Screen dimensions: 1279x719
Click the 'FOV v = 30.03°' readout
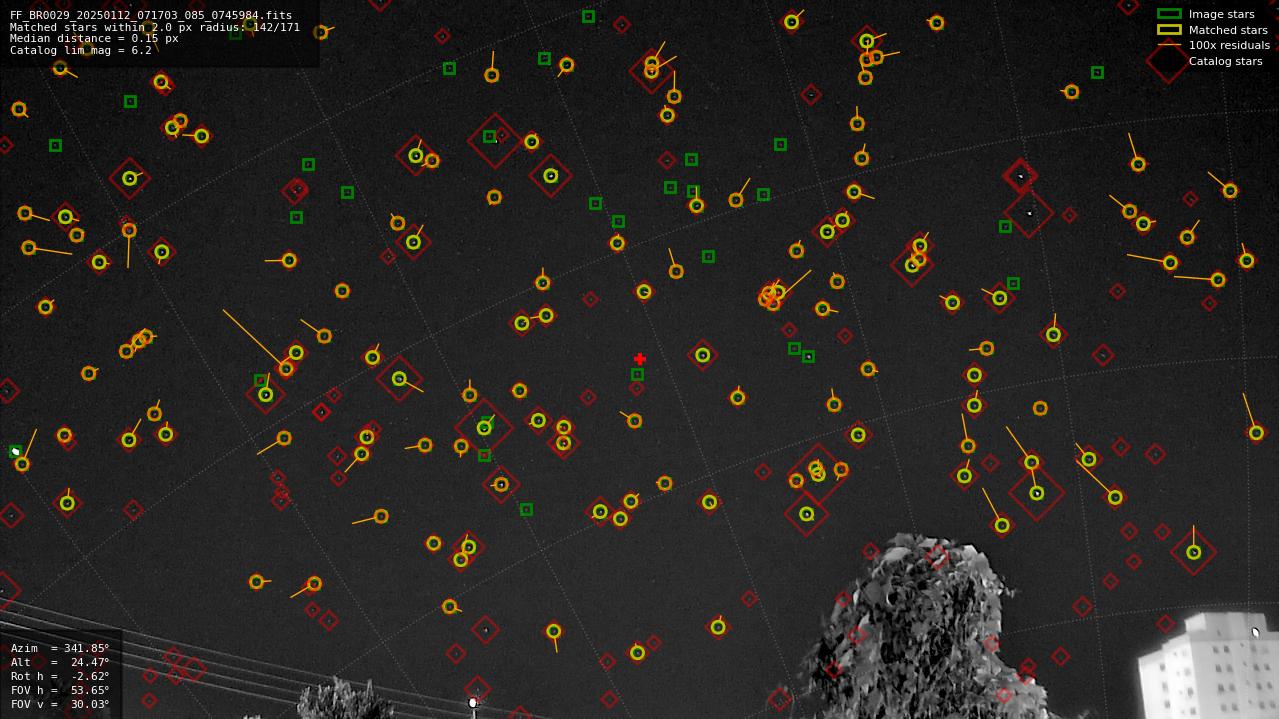(60, 705)
